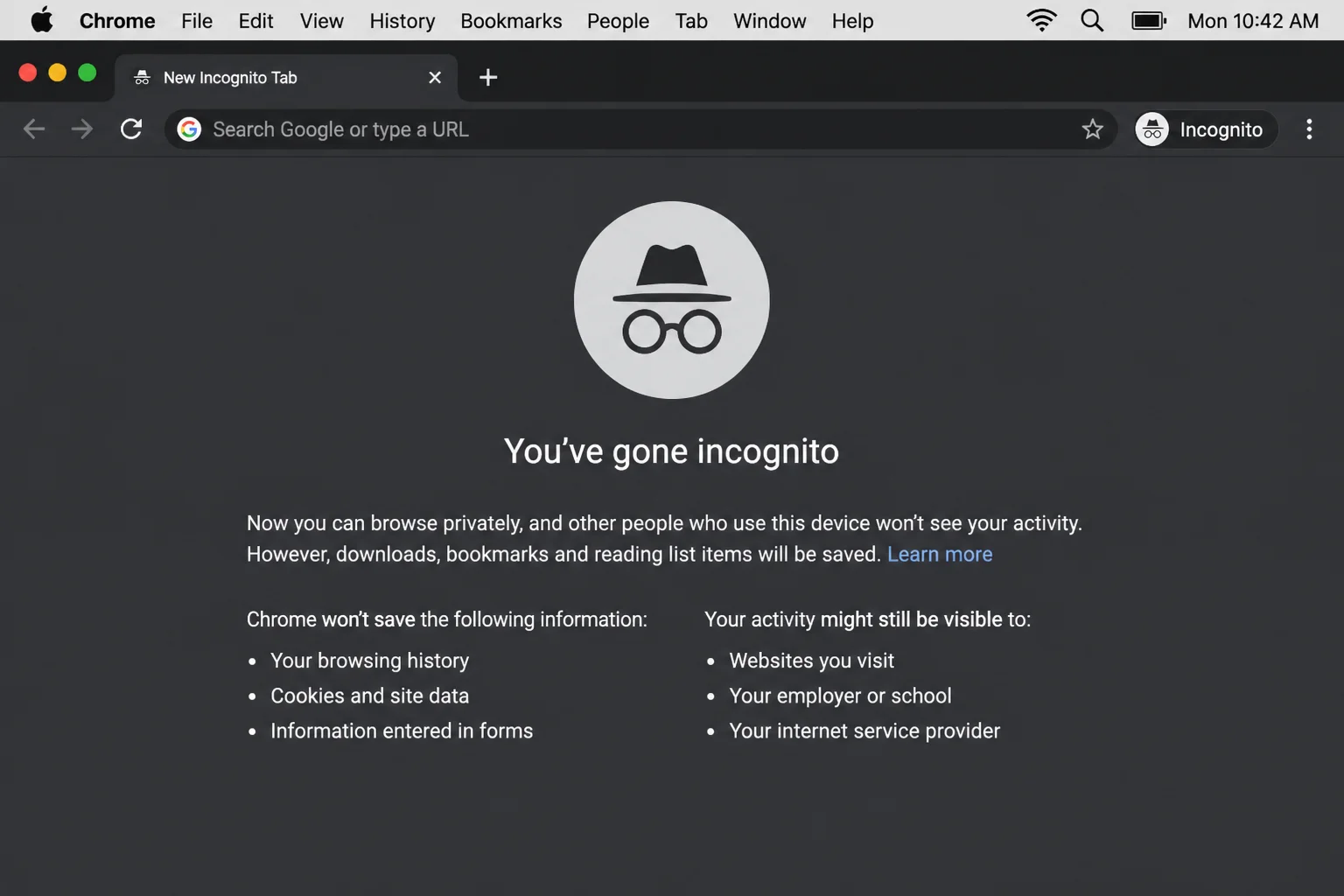Image resolution: width=1344 pixels, height=896 pixels.
Task: Close the New Incognito Tab
Action: [435, 78]
